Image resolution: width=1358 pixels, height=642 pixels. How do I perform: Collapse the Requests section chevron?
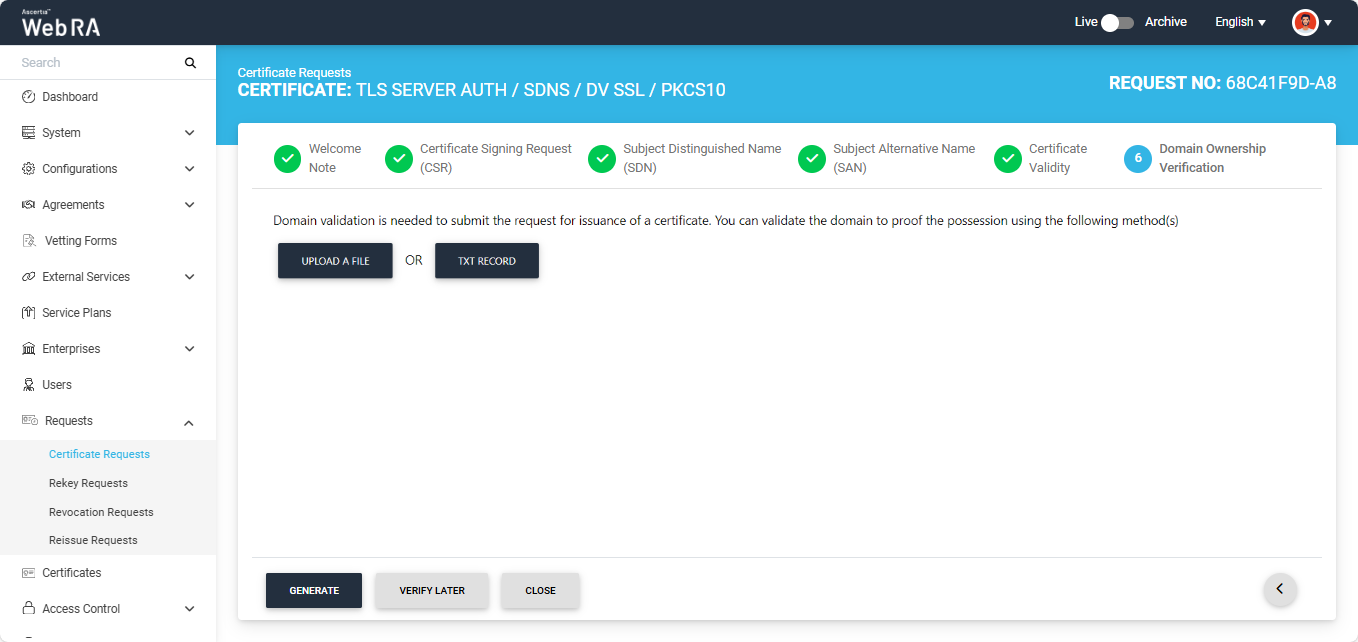(189, 422)
